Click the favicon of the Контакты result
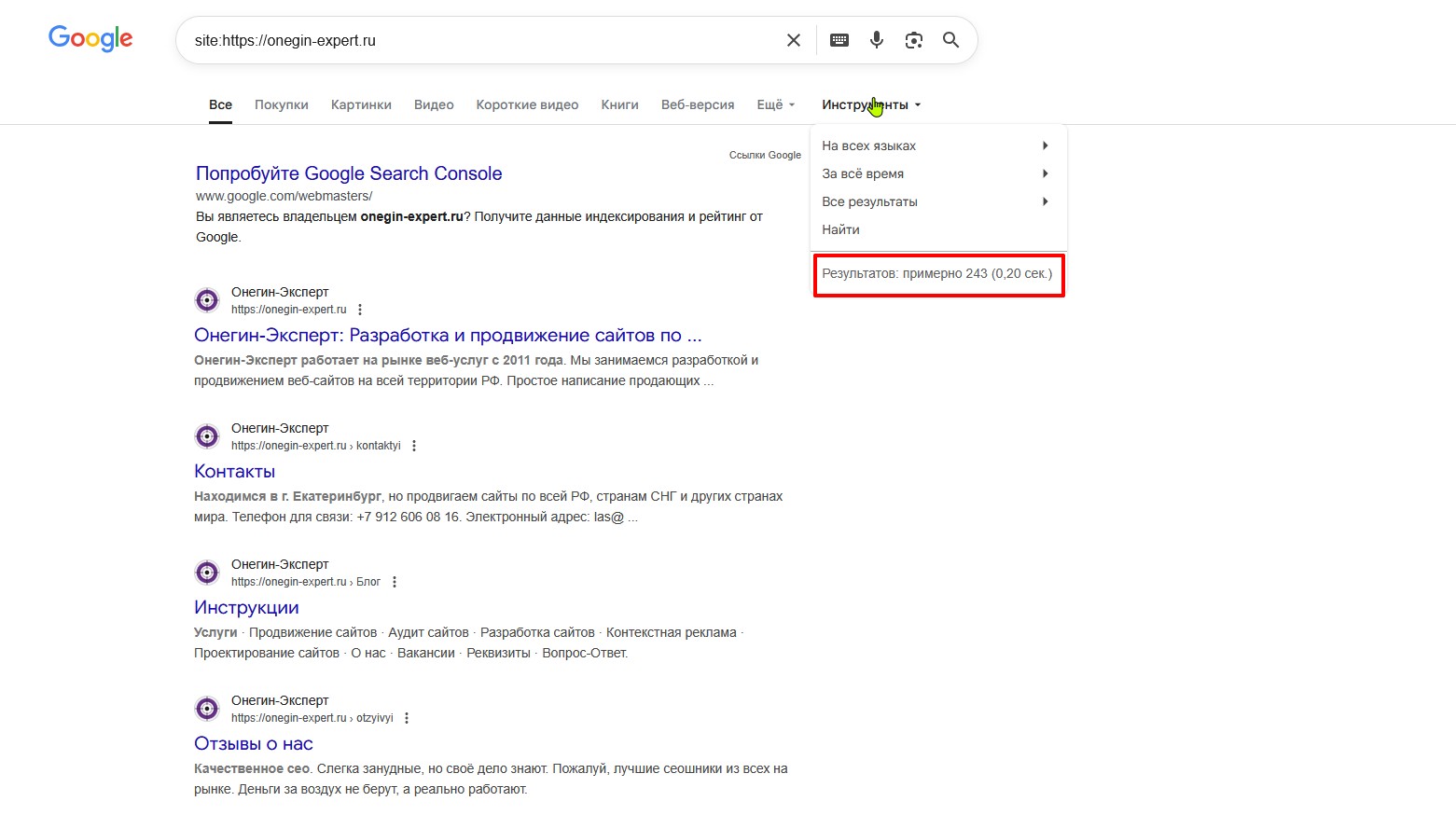Viewport: 1456px width, 815px height. 207,436
